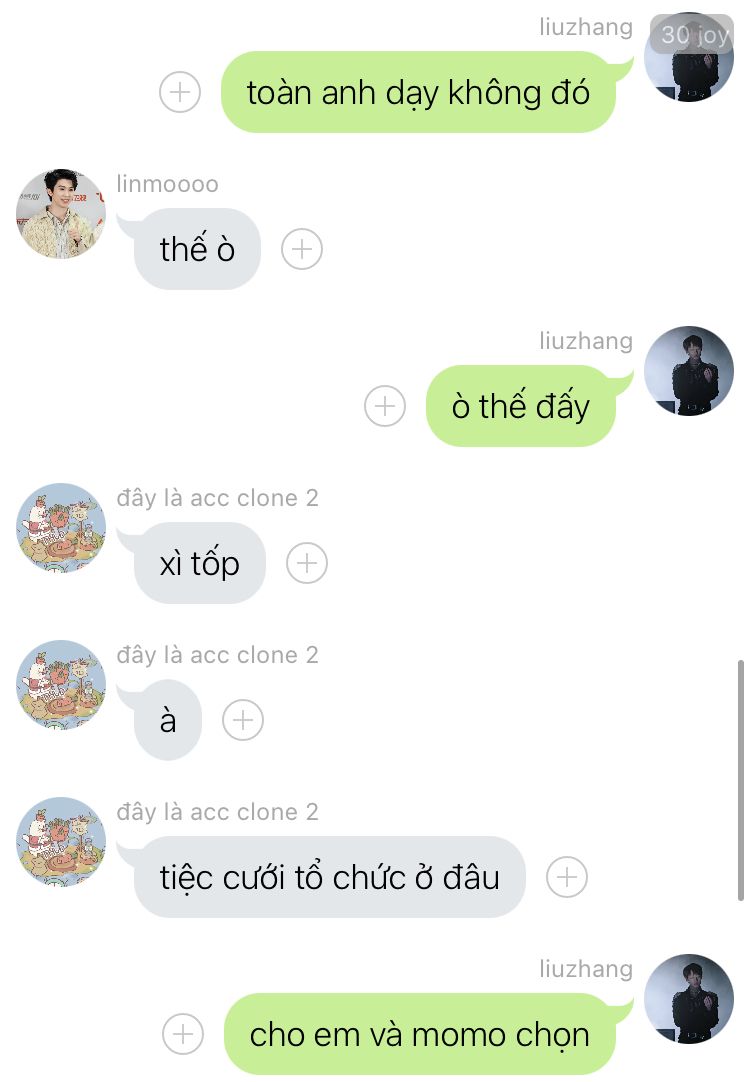
Task: Tap plus icon next to "tiệc cưới tổ chức ở đâu"
Action: tap(567, 877)
